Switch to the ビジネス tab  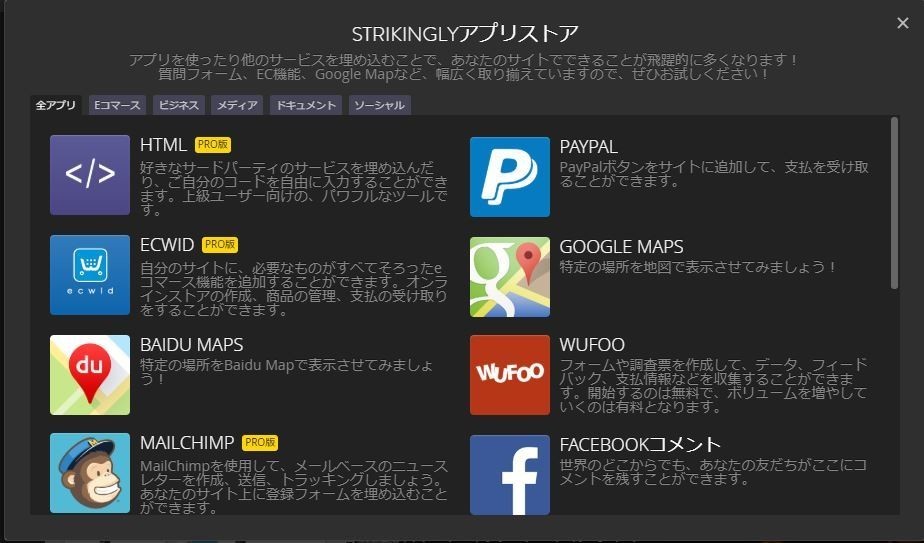[179, 105]
